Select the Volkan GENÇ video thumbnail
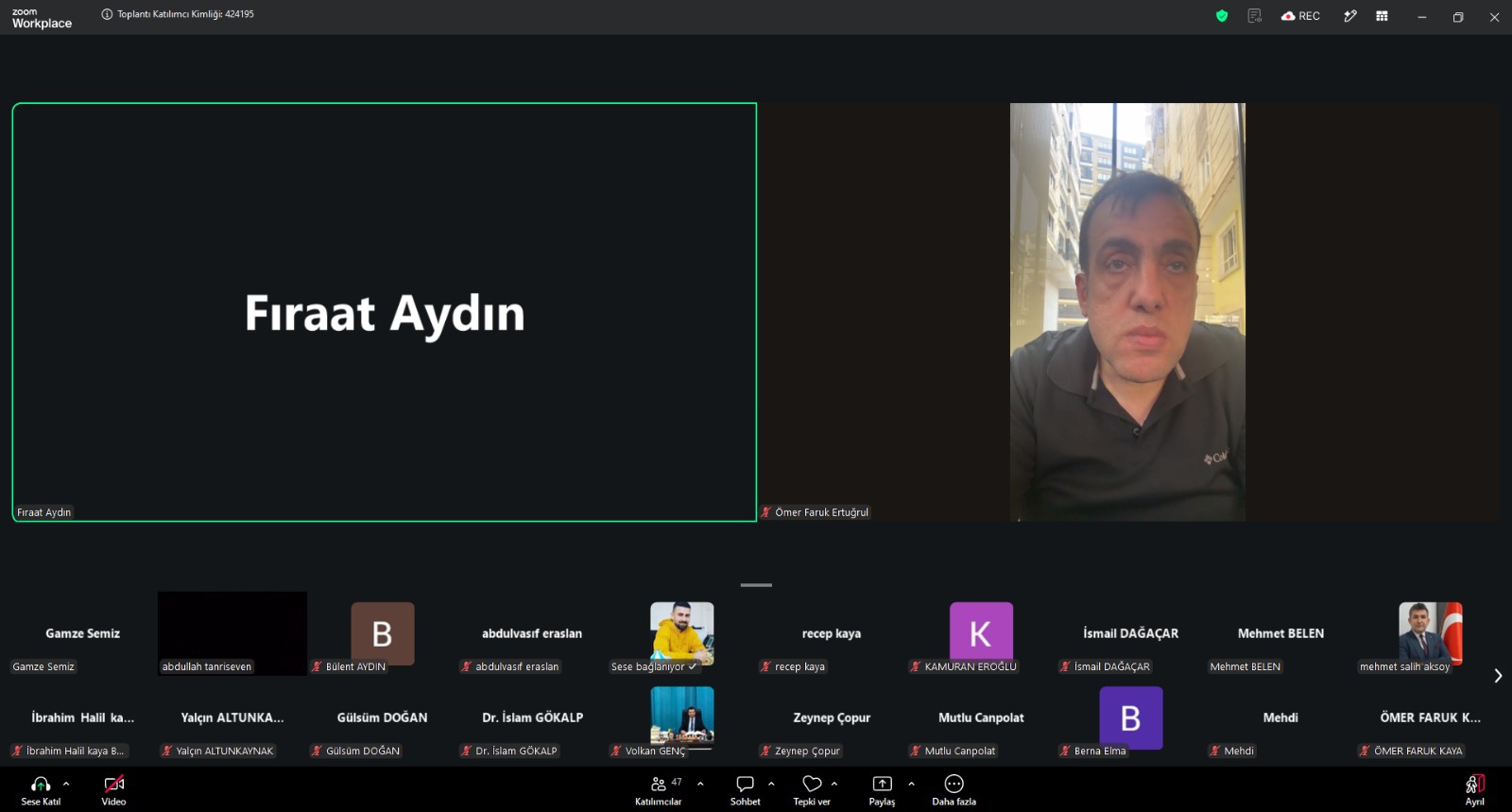 pos(681,716)
